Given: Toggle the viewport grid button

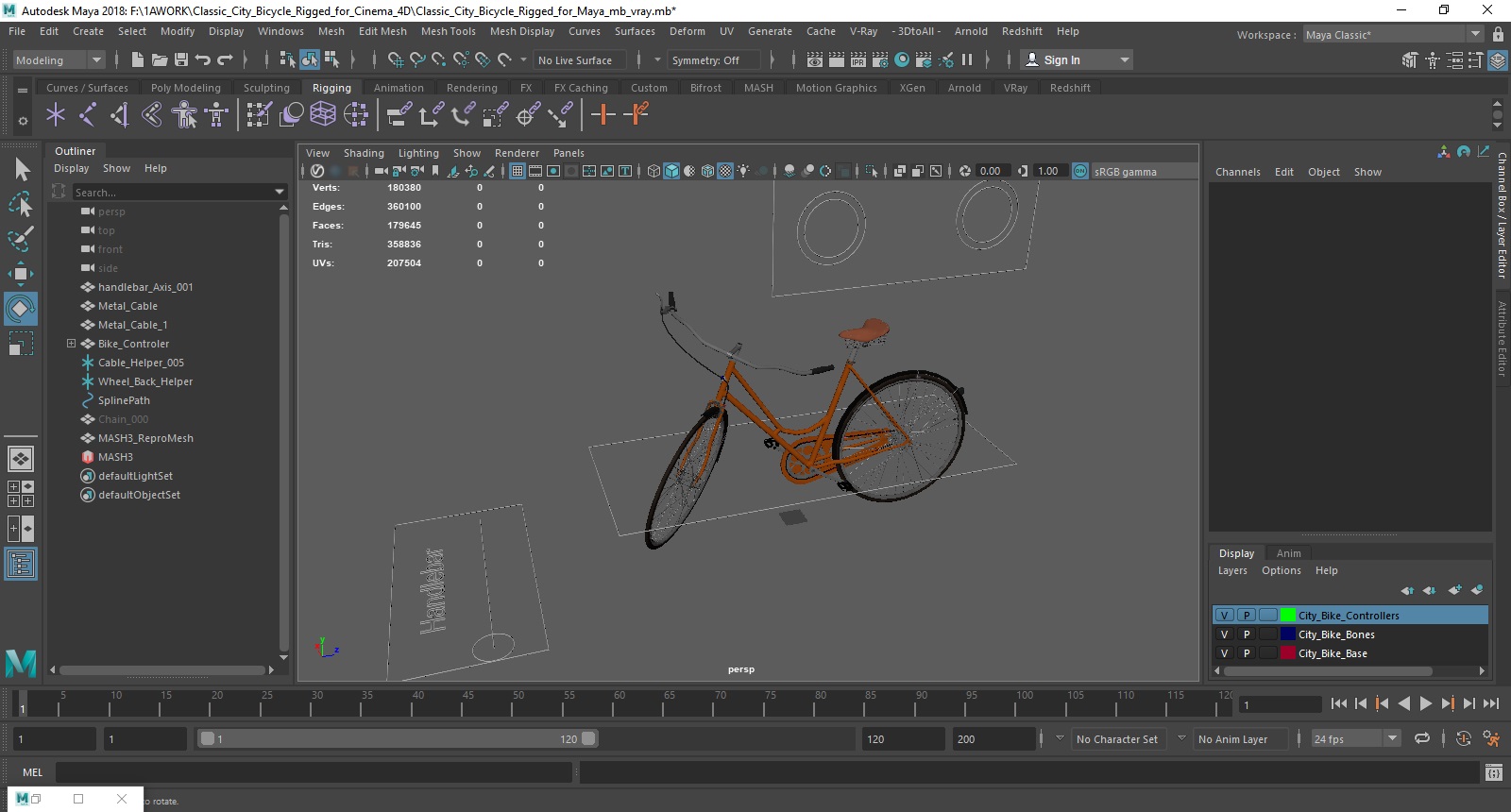Looking at the screenshot, I should point(518,171).
